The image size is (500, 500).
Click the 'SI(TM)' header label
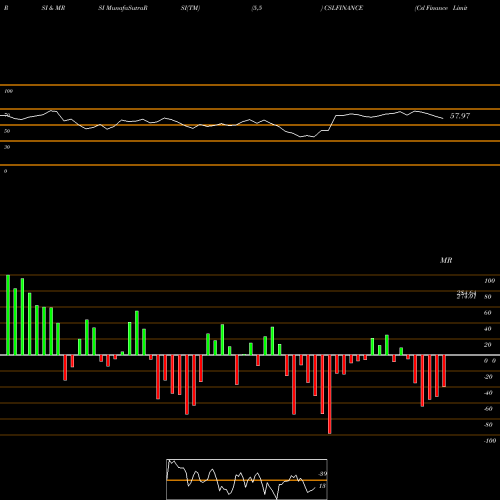coord(190,8)
